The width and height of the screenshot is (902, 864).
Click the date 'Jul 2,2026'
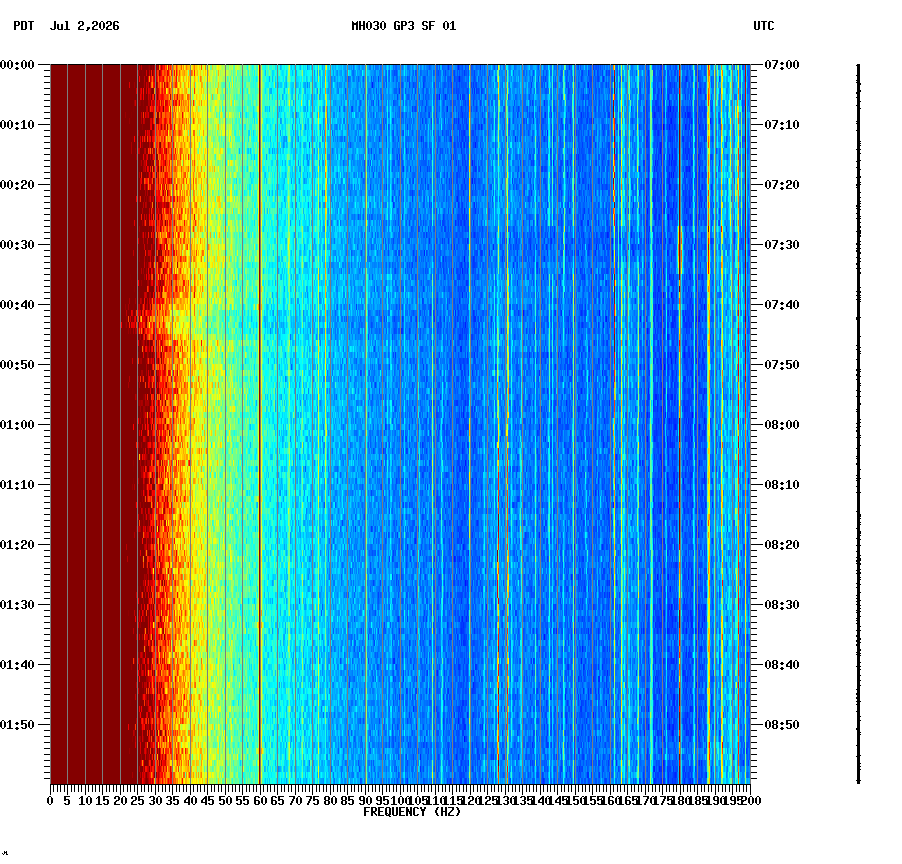tap(85, 26)
